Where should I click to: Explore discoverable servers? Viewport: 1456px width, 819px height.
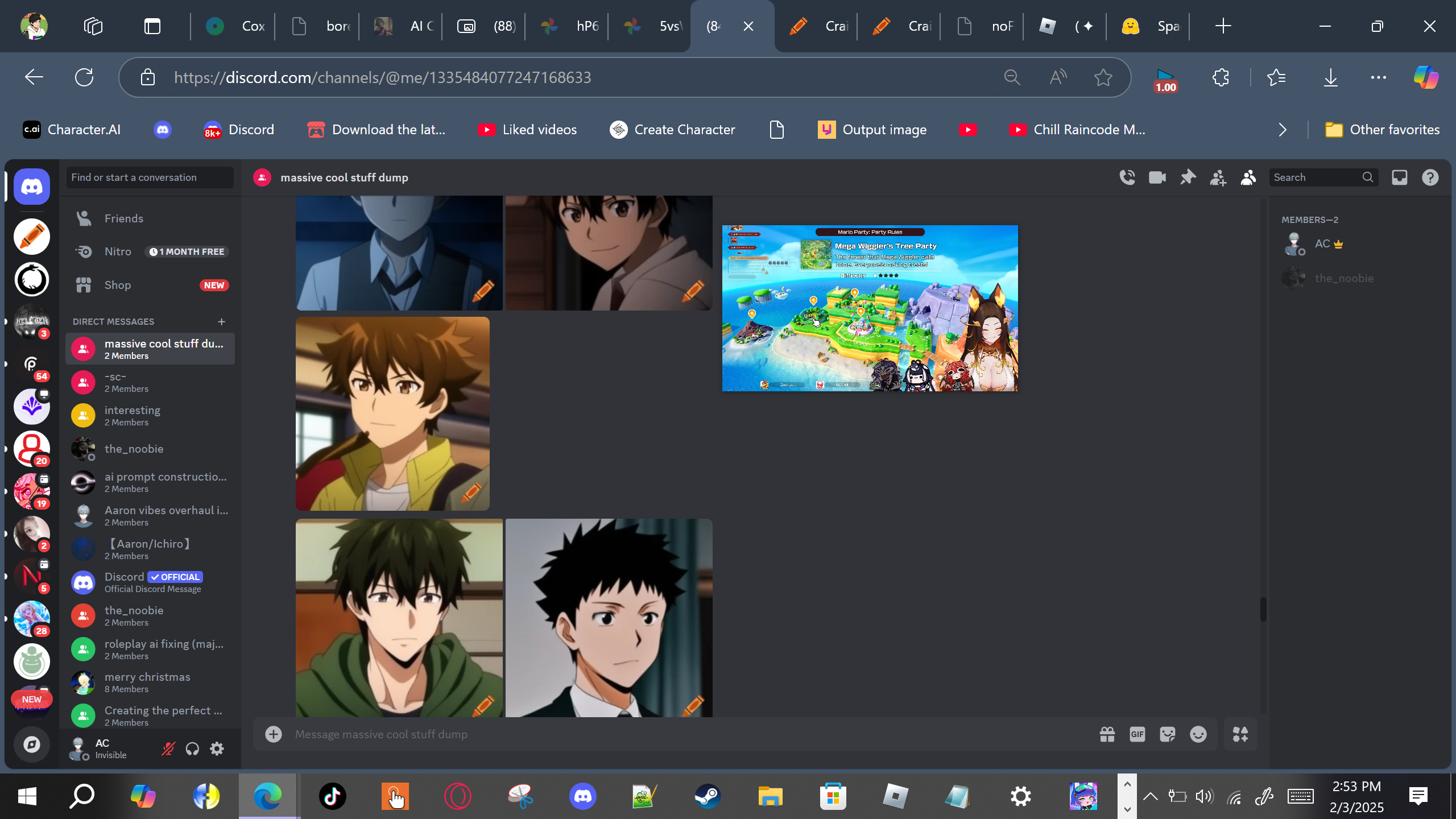32,744
